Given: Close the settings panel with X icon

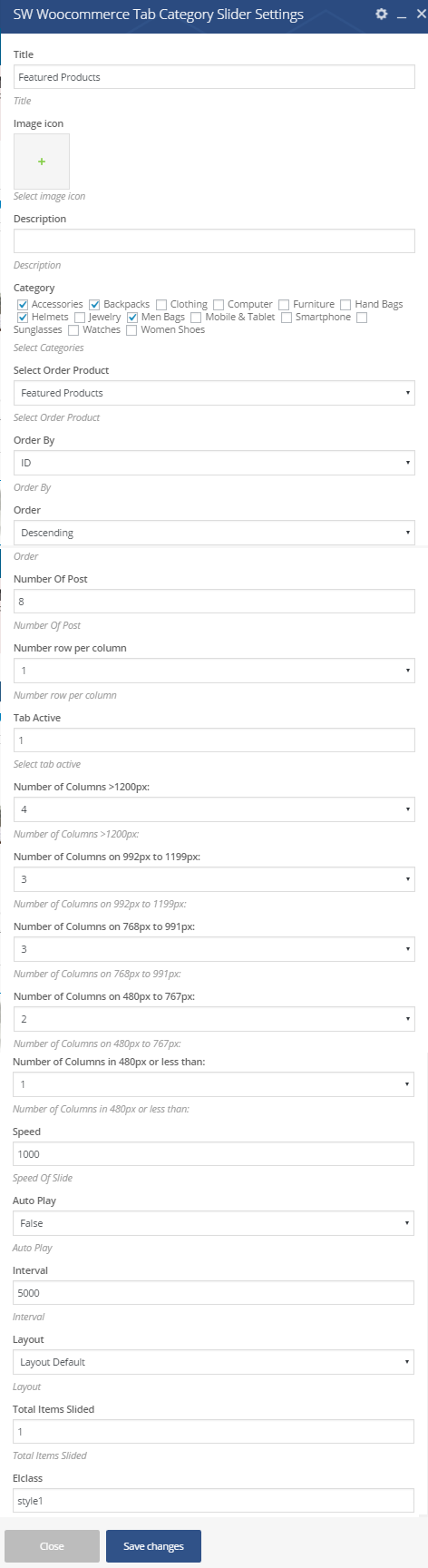Looking at the screenshot, I should coord(420,15).
